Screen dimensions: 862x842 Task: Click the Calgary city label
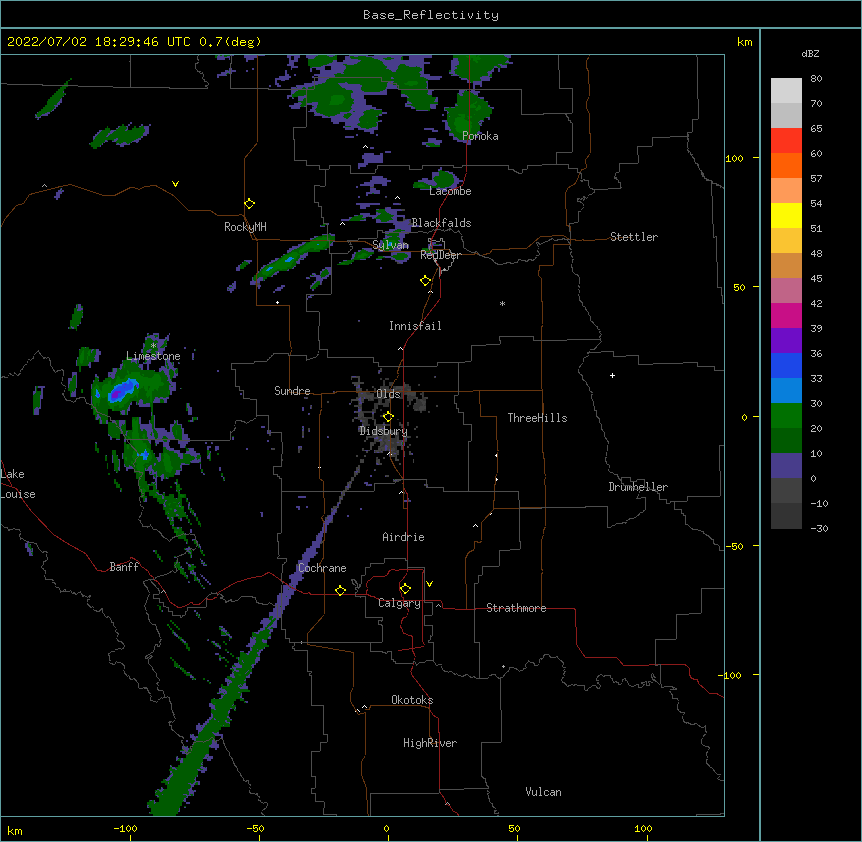[x=399, y=603]
